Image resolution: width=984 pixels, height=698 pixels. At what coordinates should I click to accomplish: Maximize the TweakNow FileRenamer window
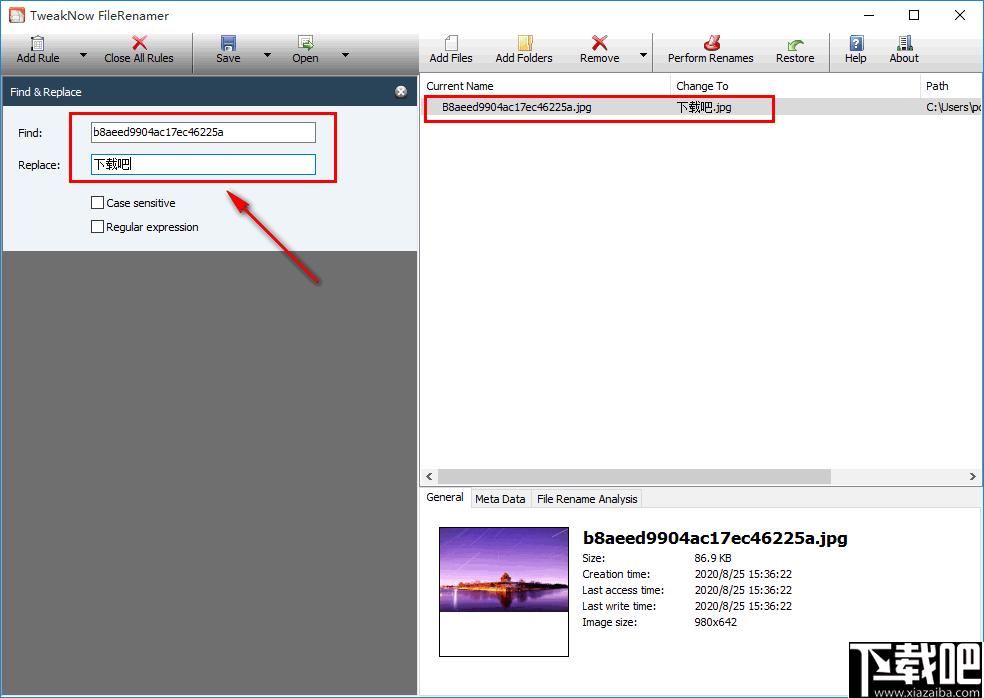pos(914,15)
